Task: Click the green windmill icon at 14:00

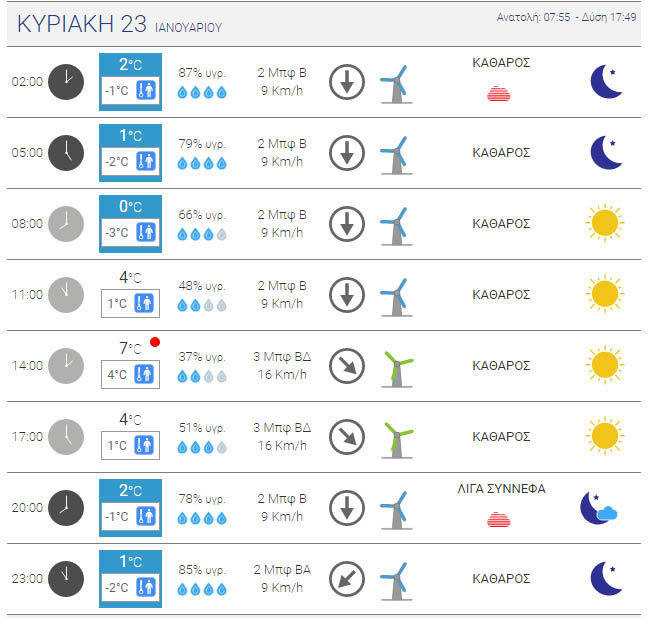Action: [x=397, y=366]
